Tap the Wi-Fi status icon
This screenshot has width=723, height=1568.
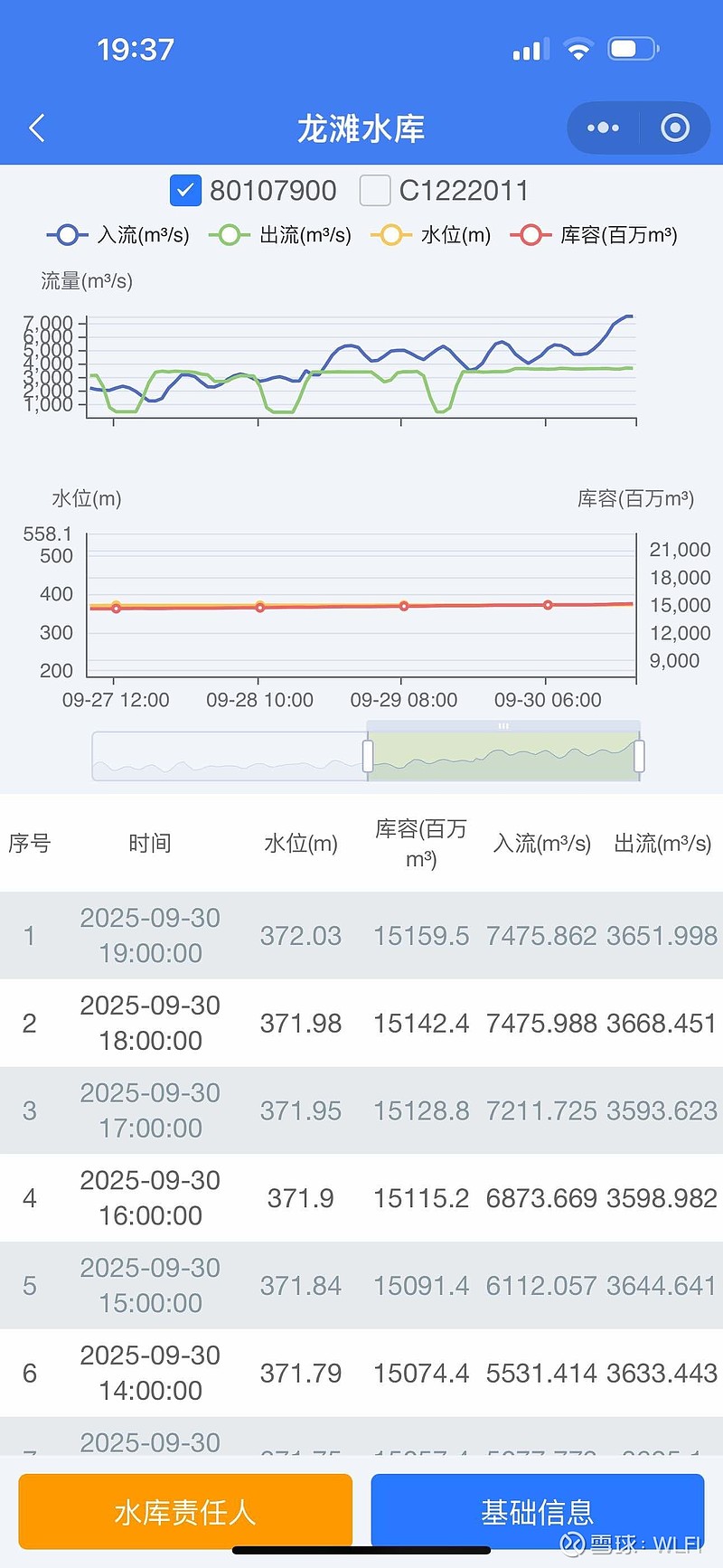[577, 49]
